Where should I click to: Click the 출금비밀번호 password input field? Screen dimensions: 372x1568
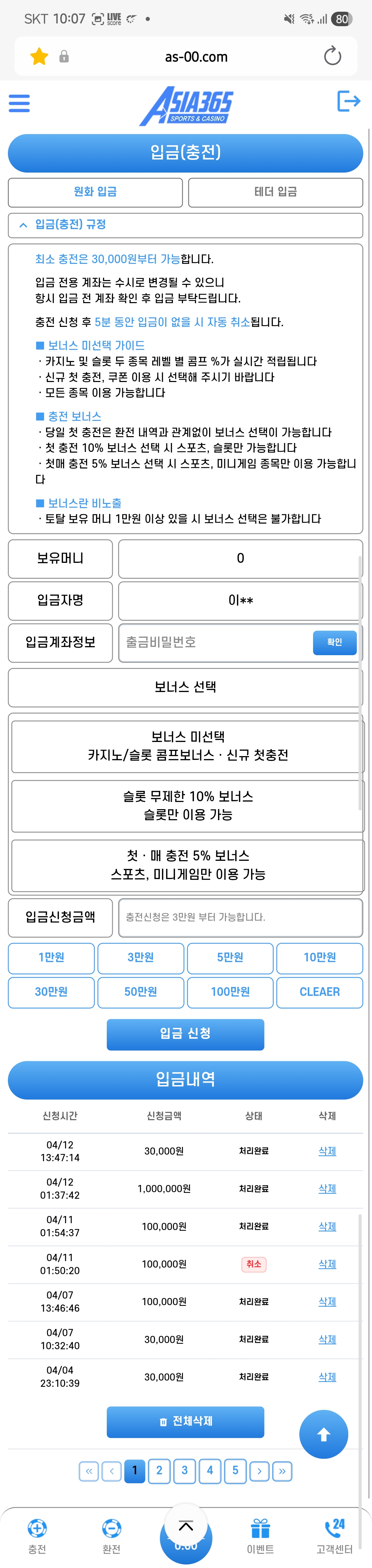pyautogui.click(x=213, y=642)
